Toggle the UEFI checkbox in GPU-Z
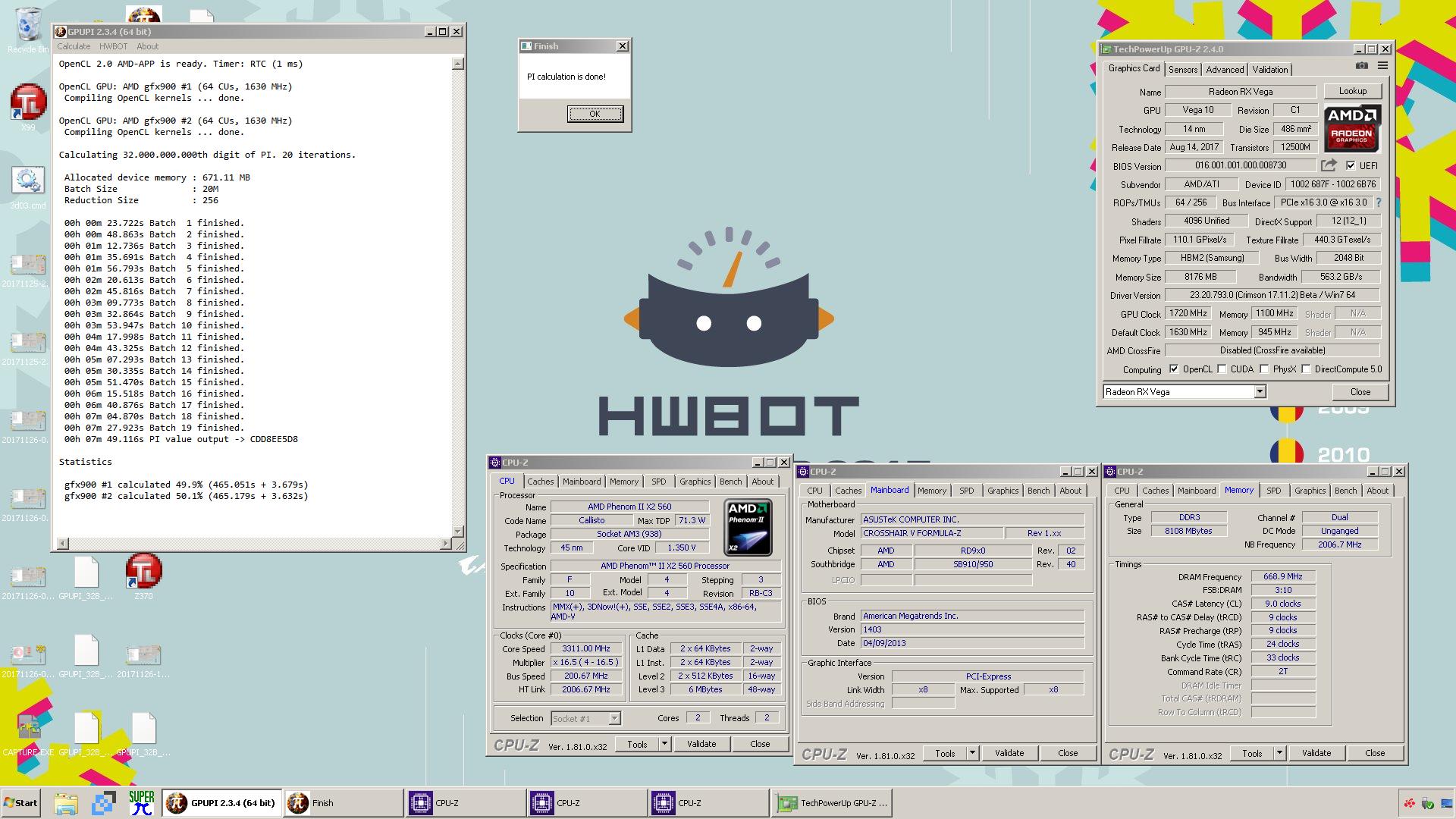1456x819 pixels. coord(1351,165)
